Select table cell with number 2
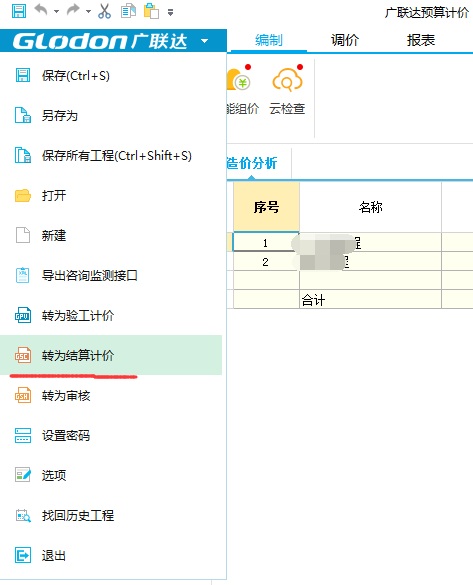473x585 pixels. [266, 262]
